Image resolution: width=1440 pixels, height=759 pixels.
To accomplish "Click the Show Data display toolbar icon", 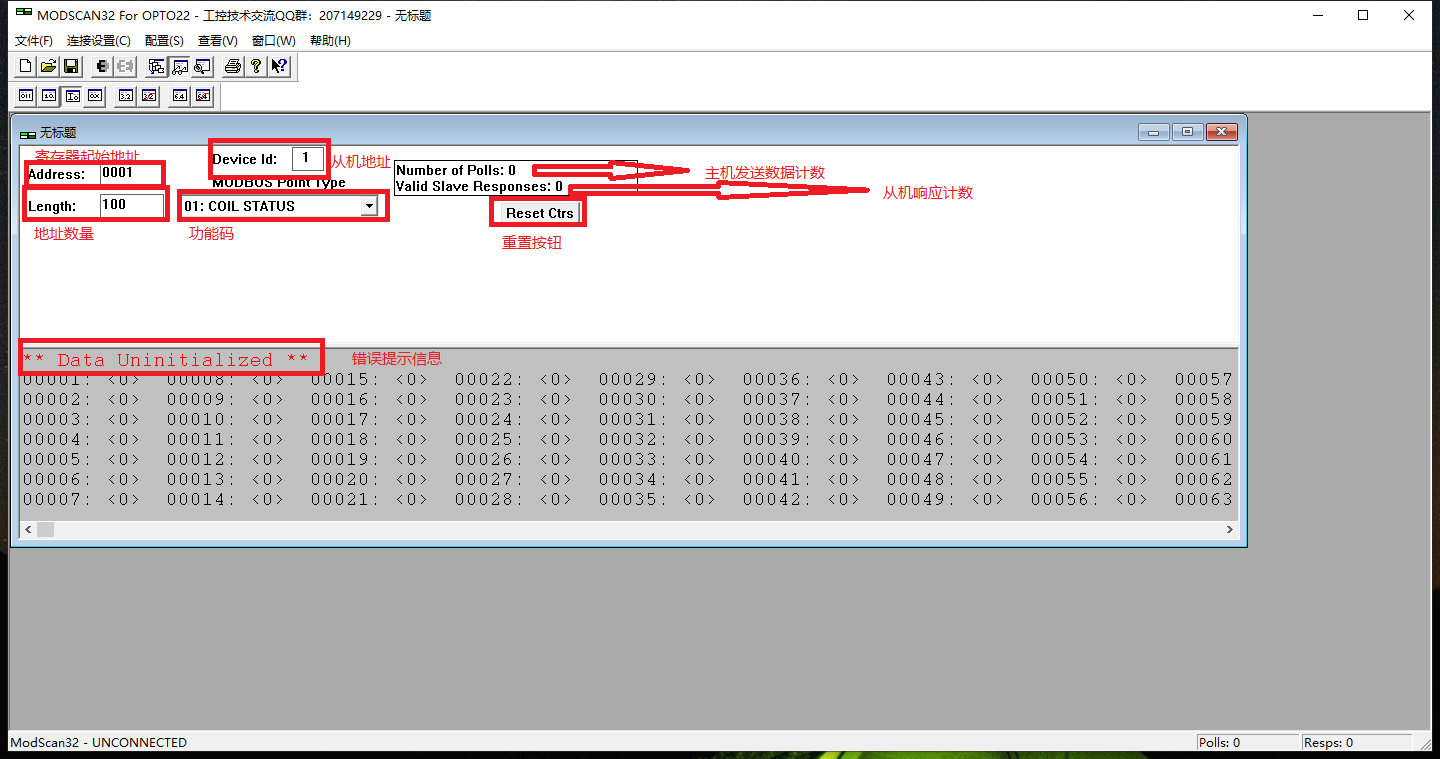I will (179, 66).
